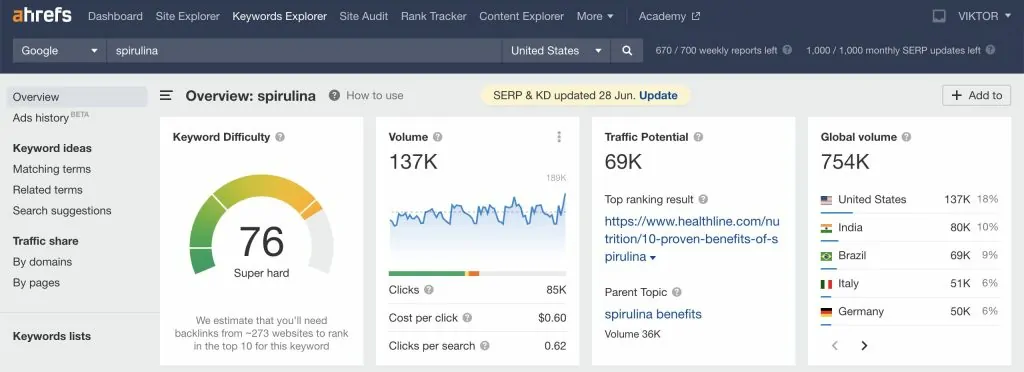The width and height of the screenshot is (1024, 372).
Task: Click the Traffic Potential help icon
Action: [698, 137]
